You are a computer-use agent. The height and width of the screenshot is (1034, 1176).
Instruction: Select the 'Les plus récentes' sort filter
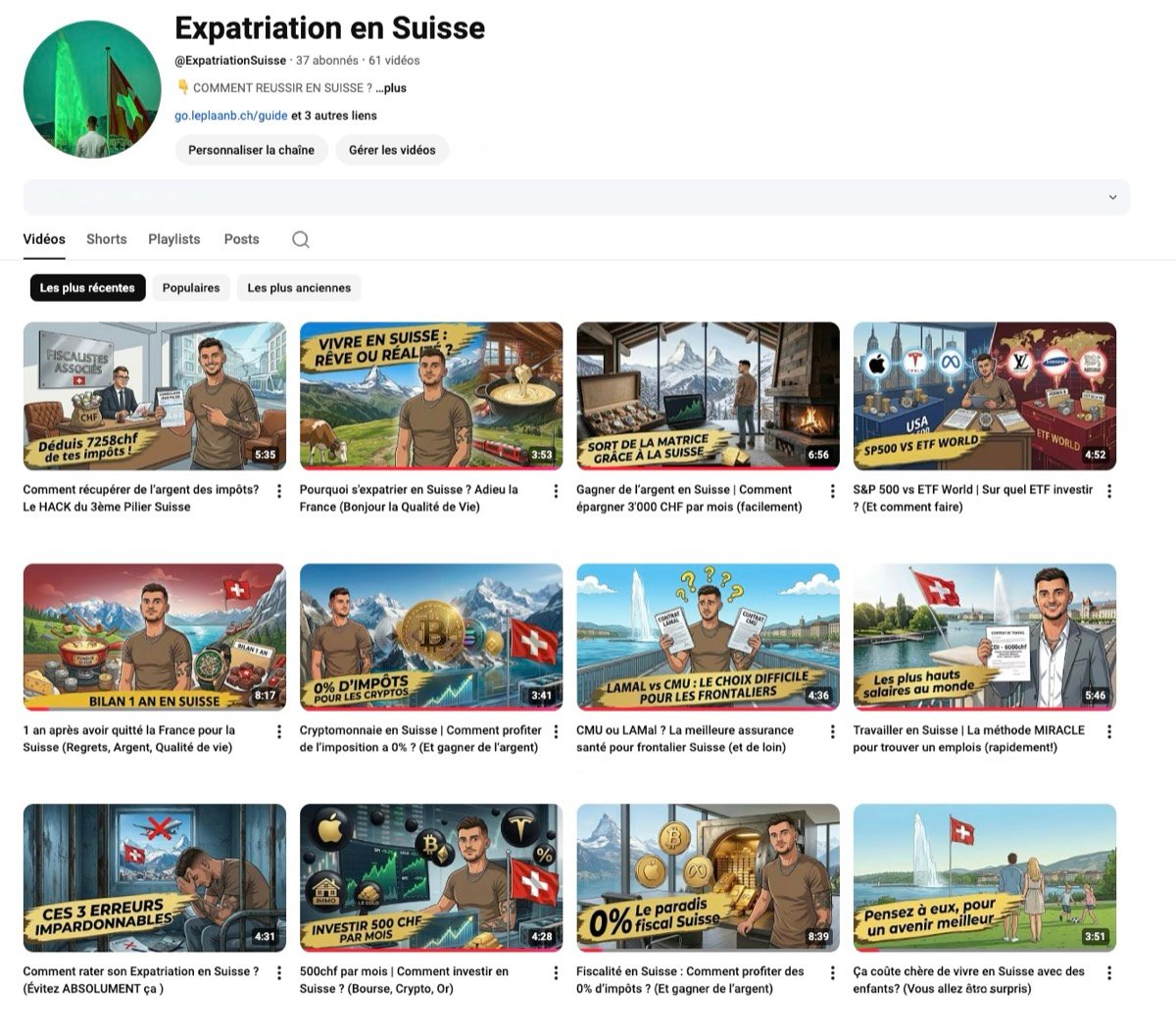(87, 288)
